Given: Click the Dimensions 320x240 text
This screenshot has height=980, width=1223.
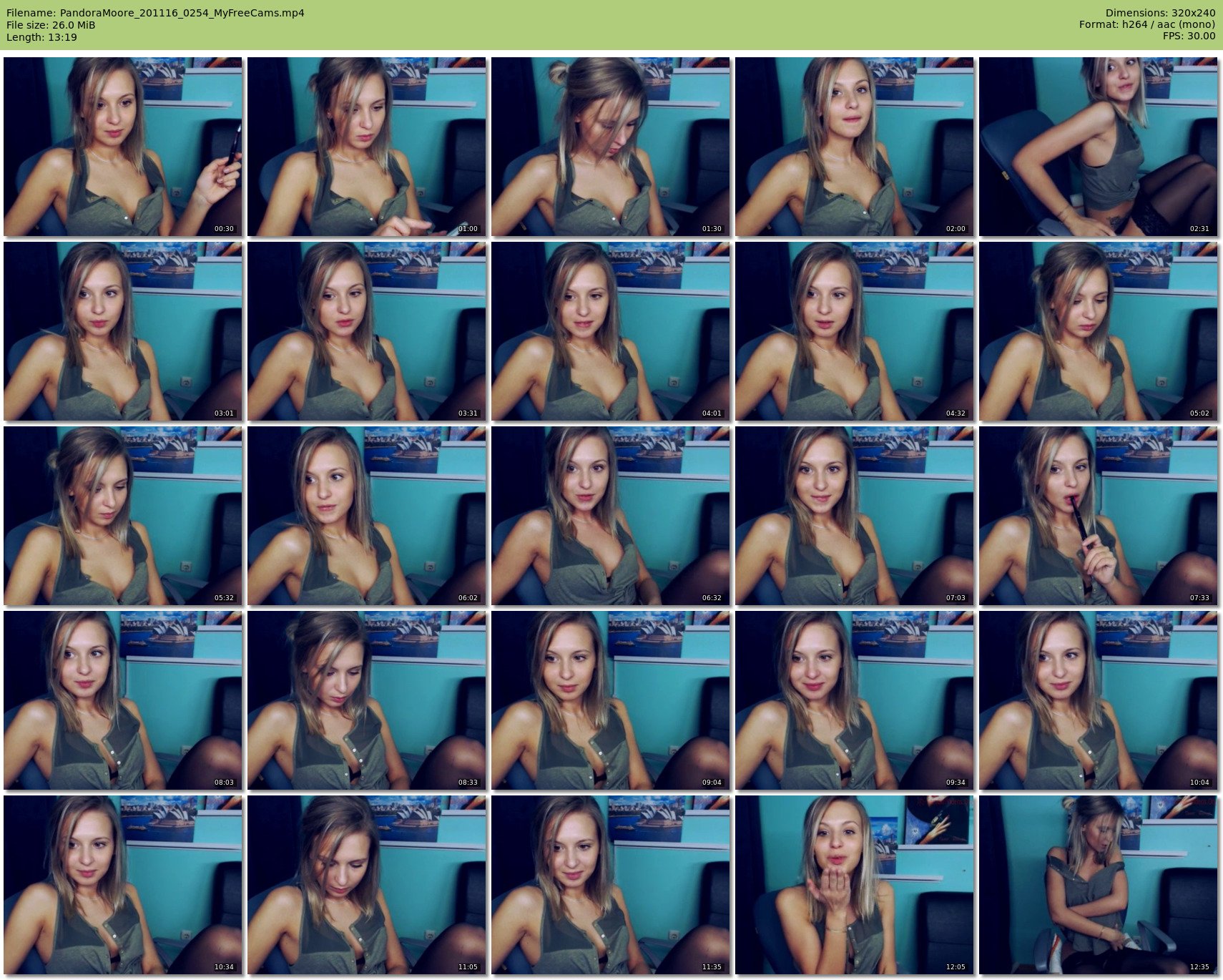Looking at the screenshot, I should pos(1159,13).
